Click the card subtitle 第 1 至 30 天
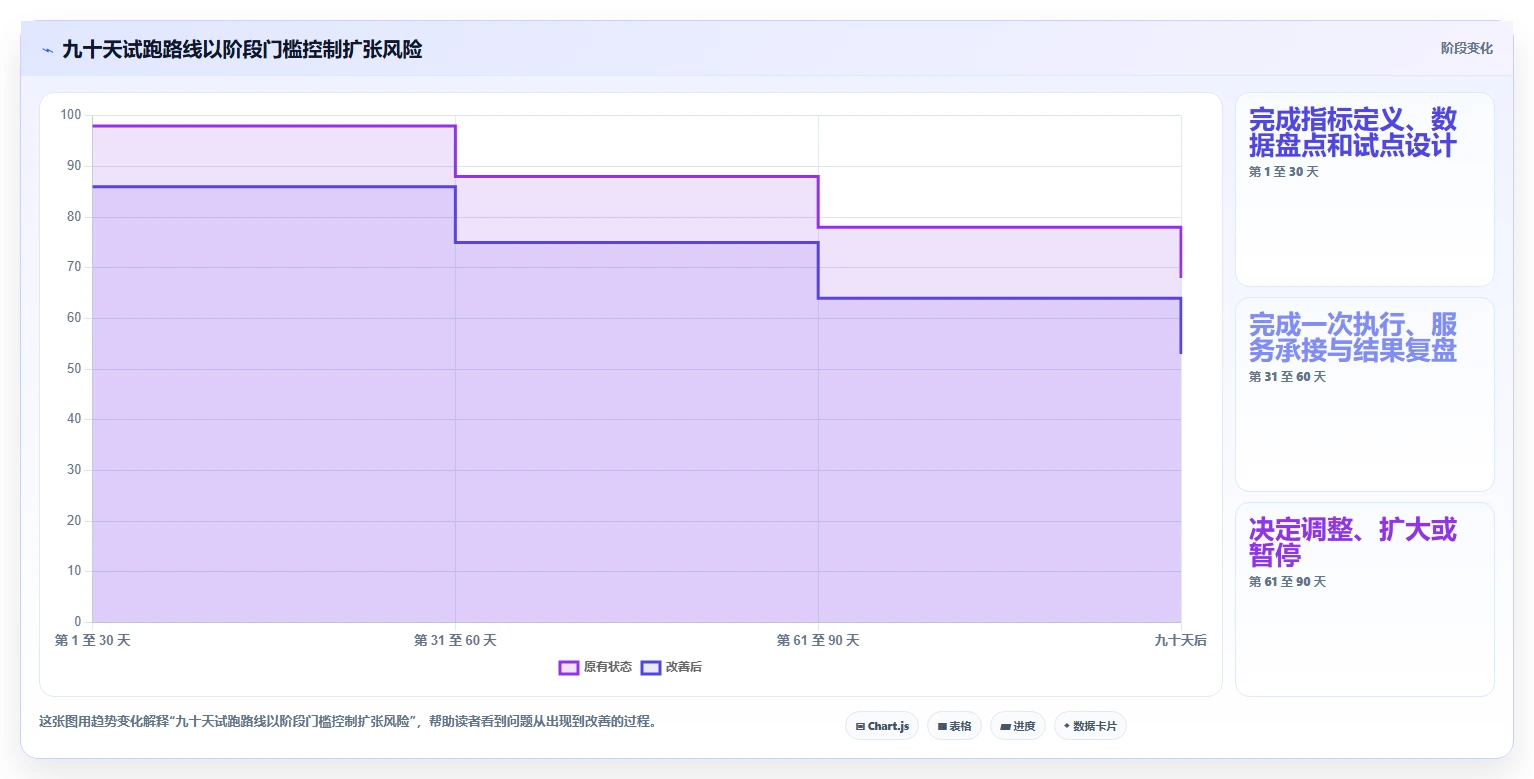This screenshot has height=779, width=1534. pos(1284,172)
